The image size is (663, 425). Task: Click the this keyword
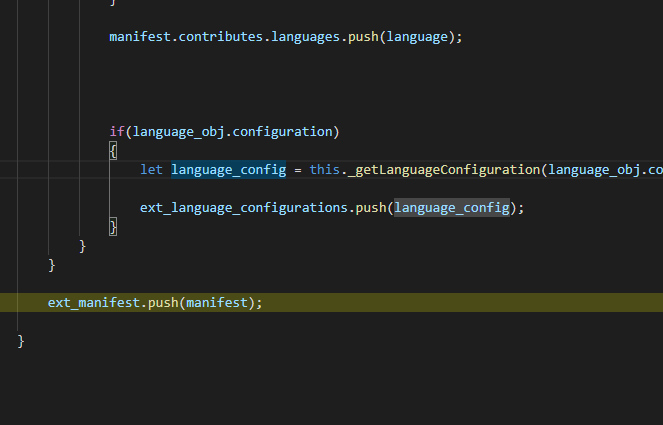tap(324, 170)
